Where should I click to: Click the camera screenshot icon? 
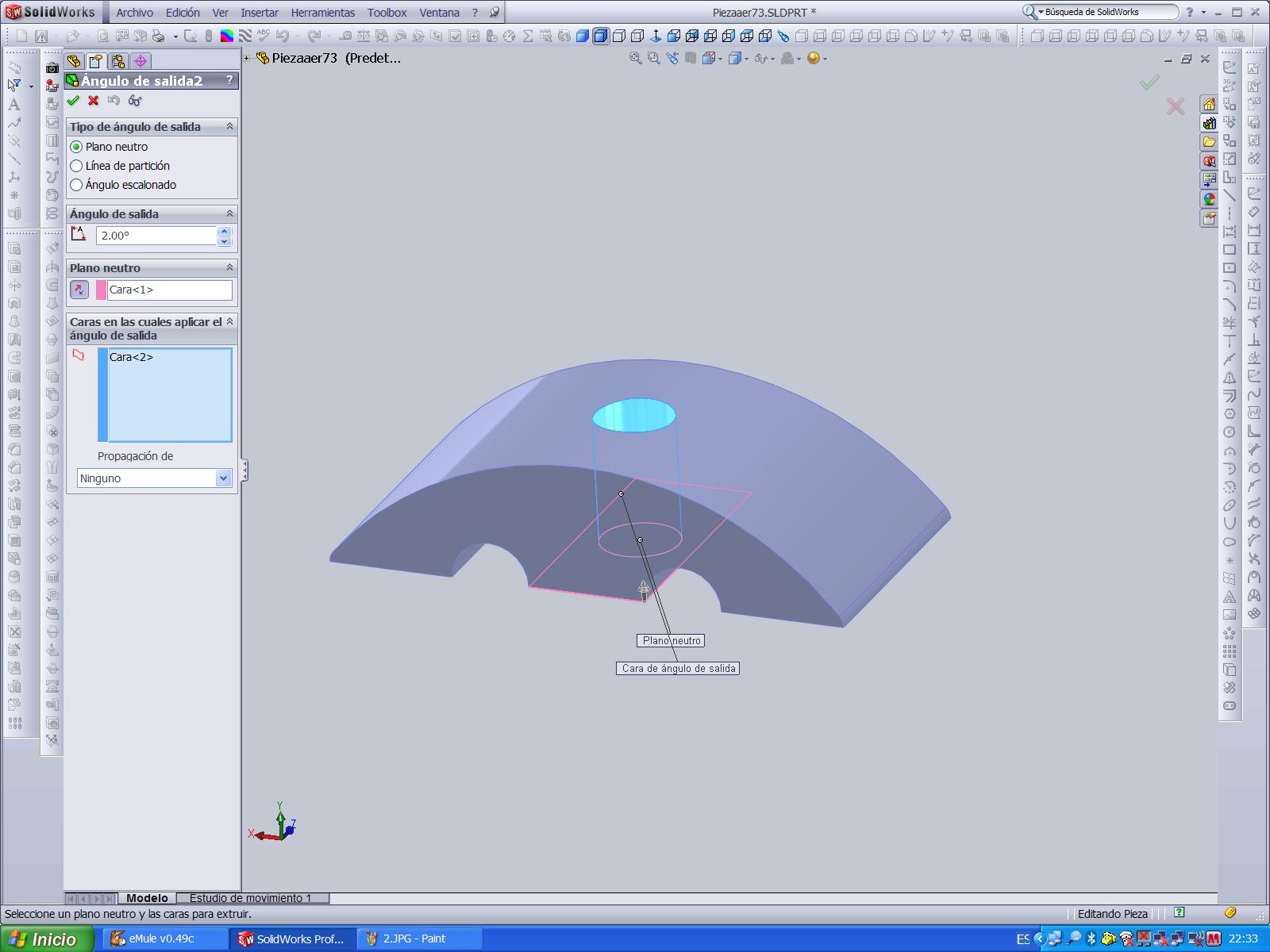tap(52, 68)
